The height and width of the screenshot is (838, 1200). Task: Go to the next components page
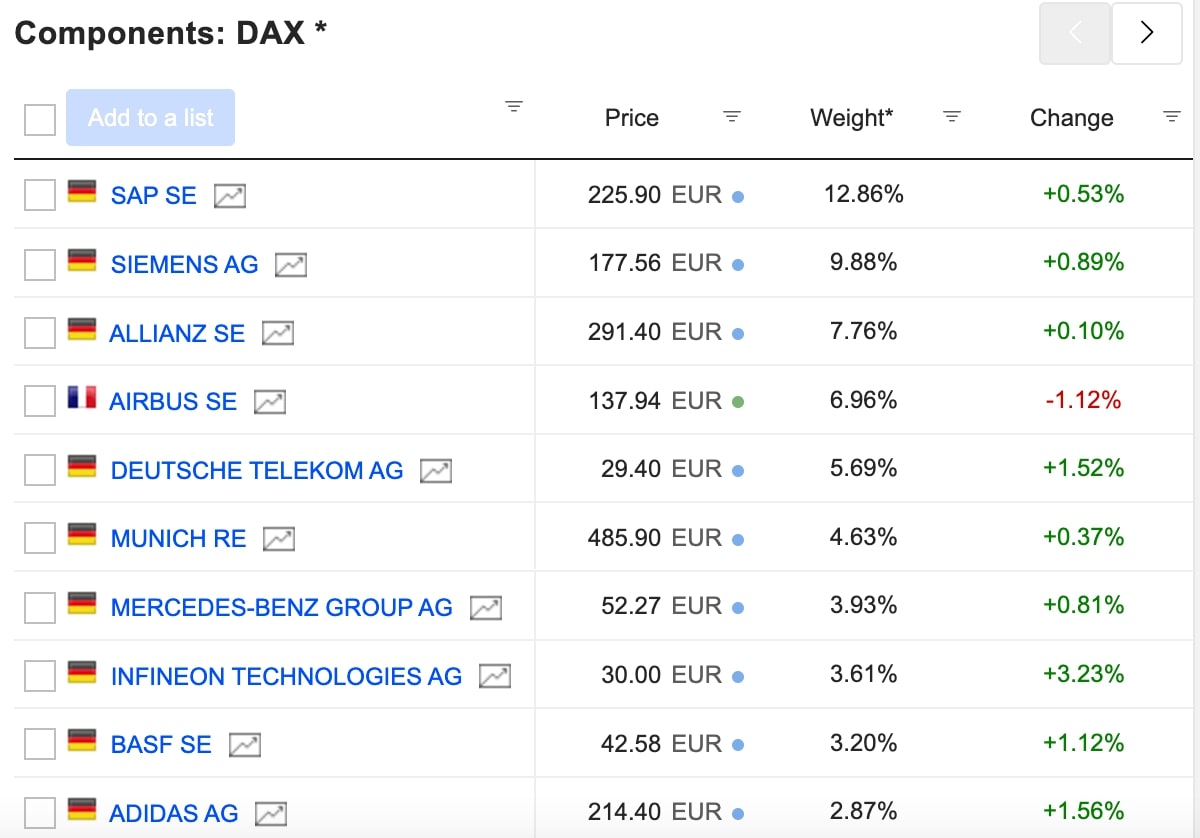click(1147, 33)
